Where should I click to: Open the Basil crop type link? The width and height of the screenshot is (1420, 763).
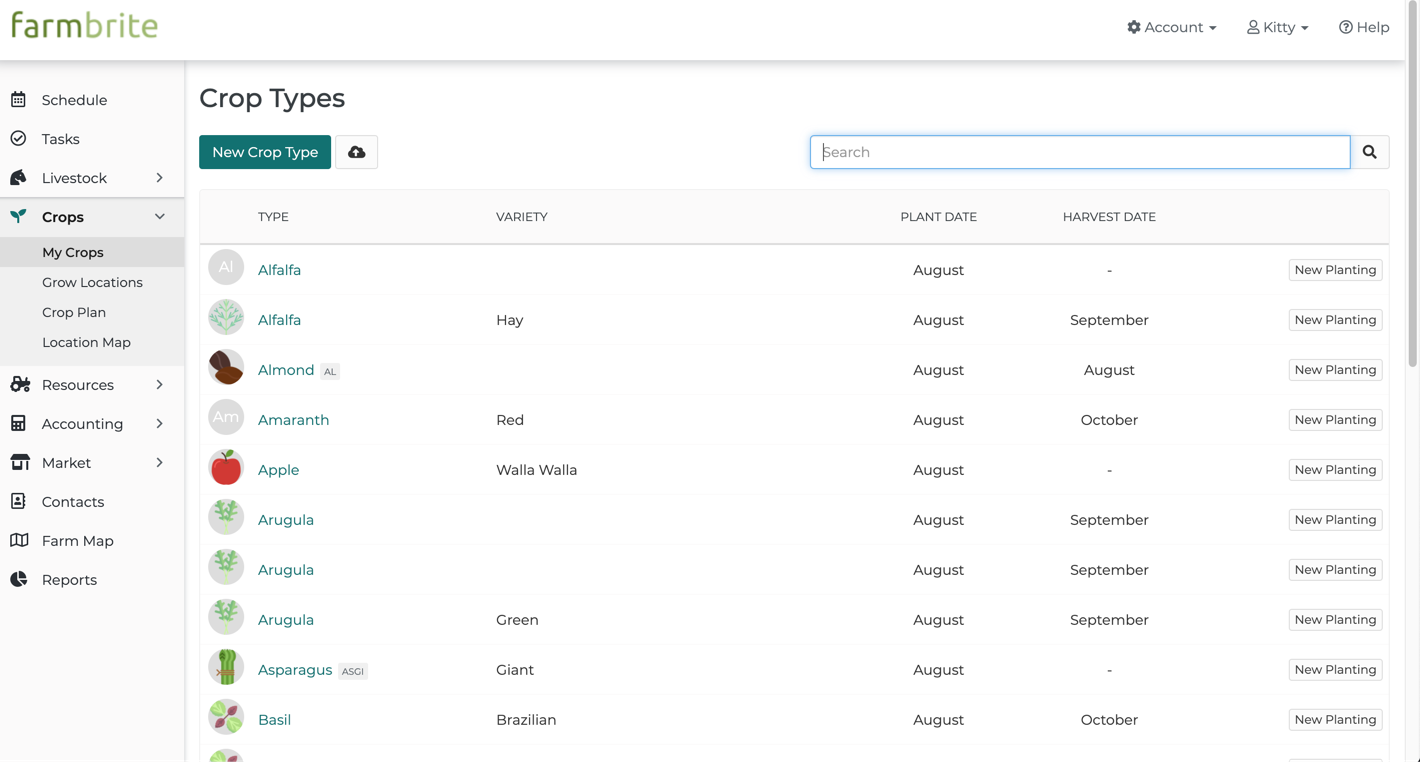coord(274,720)
